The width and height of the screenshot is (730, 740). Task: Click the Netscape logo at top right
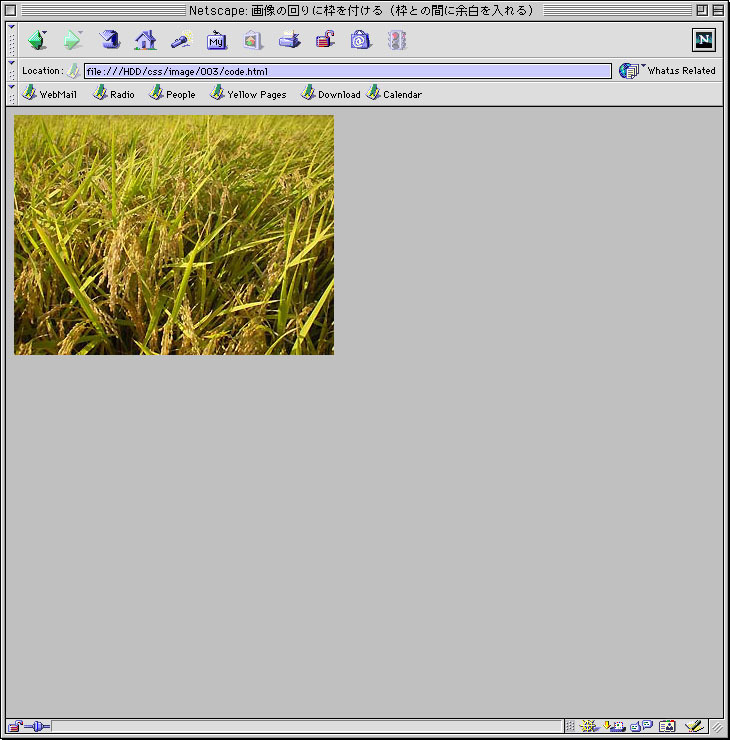tap(704, 40)
